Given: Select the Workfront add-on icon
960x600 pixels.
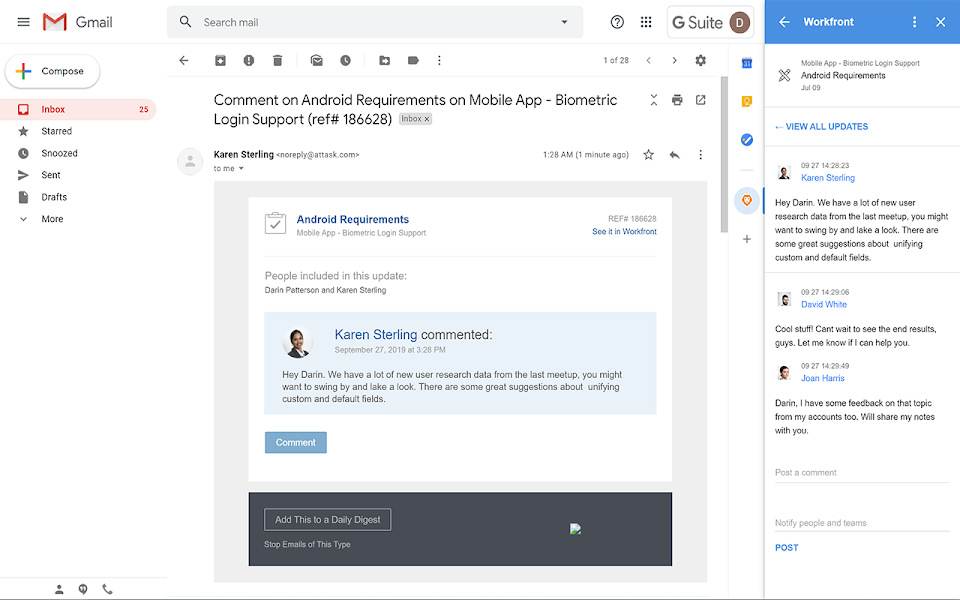Looking at the screenshot, I should coord(746,200).
